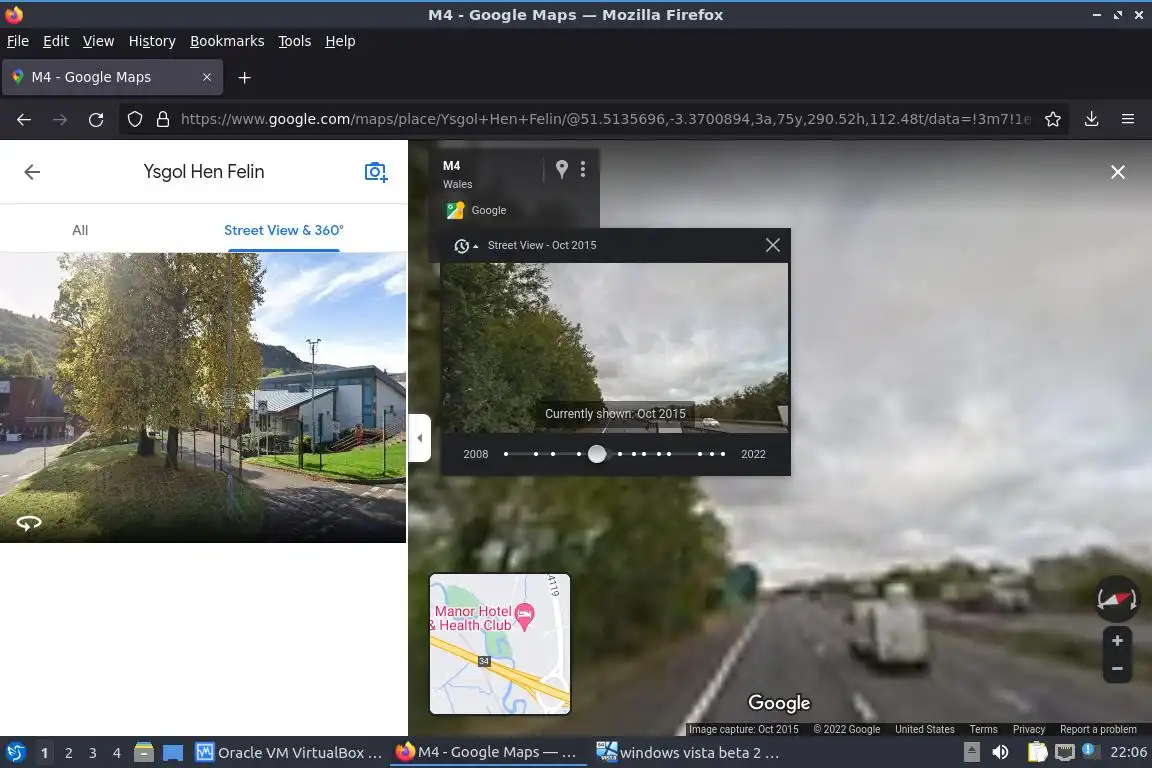Open the File menu
1152x768 pixels.
pos(18,41)
